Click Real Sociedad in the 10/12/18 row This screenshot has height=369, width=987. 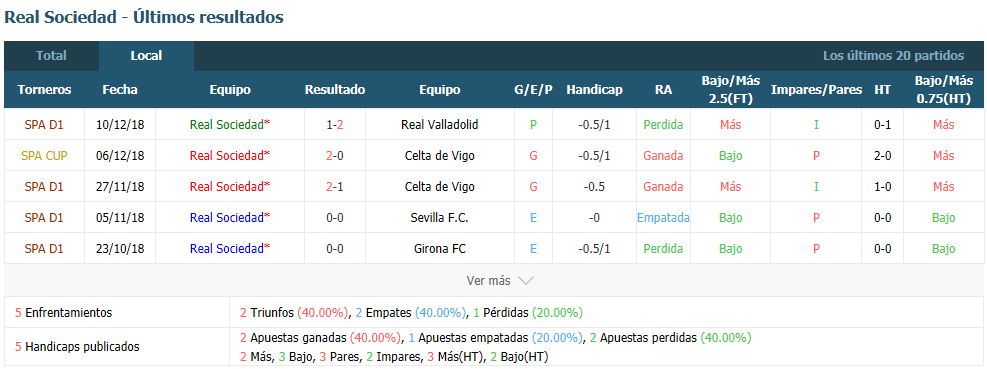pos(230,125)
